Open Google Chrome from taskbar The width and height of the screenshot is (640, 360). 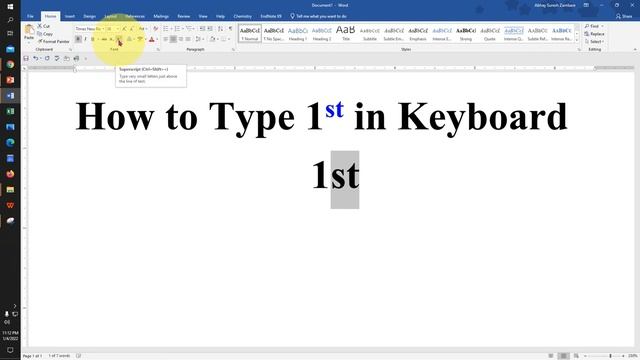pos(10,64)
